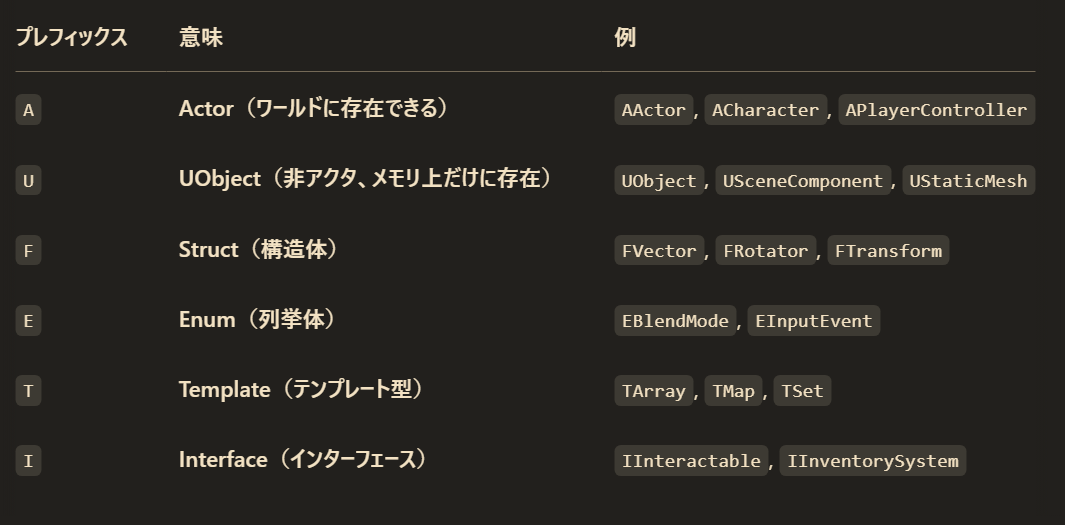Select the FRotator code tag
The width and height of the screenshot is (1065, 525).
(x=765, y=251)
